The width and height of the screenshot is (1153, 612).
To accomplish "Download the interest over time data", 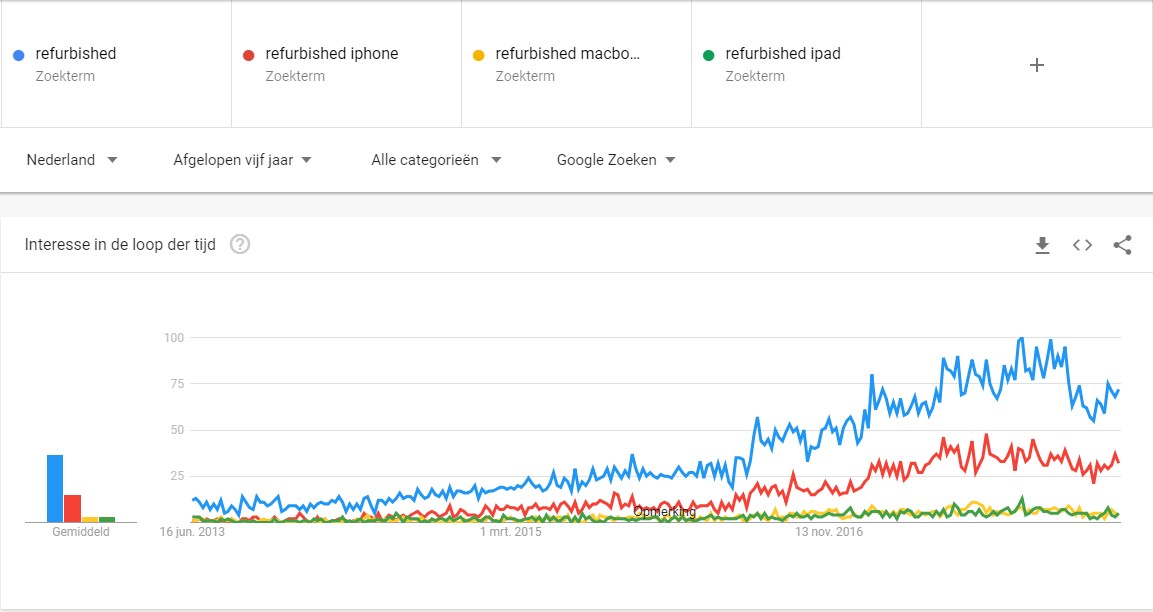I will click(1042, 245).
